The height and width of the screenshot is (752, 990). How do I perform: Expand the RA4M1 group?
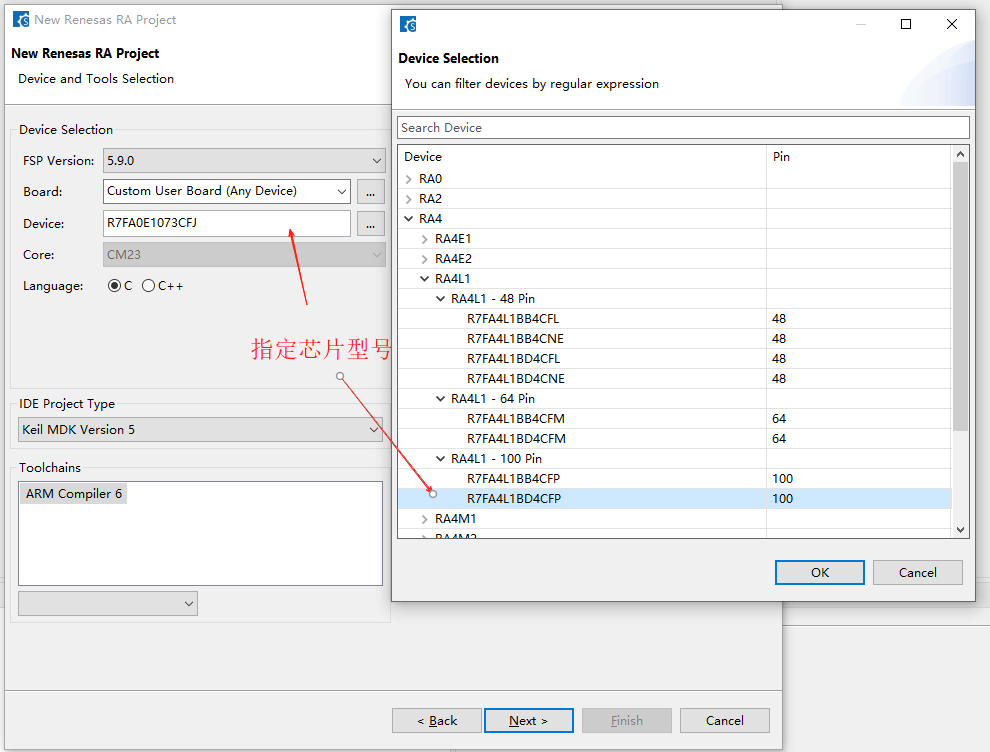point(424,519)
